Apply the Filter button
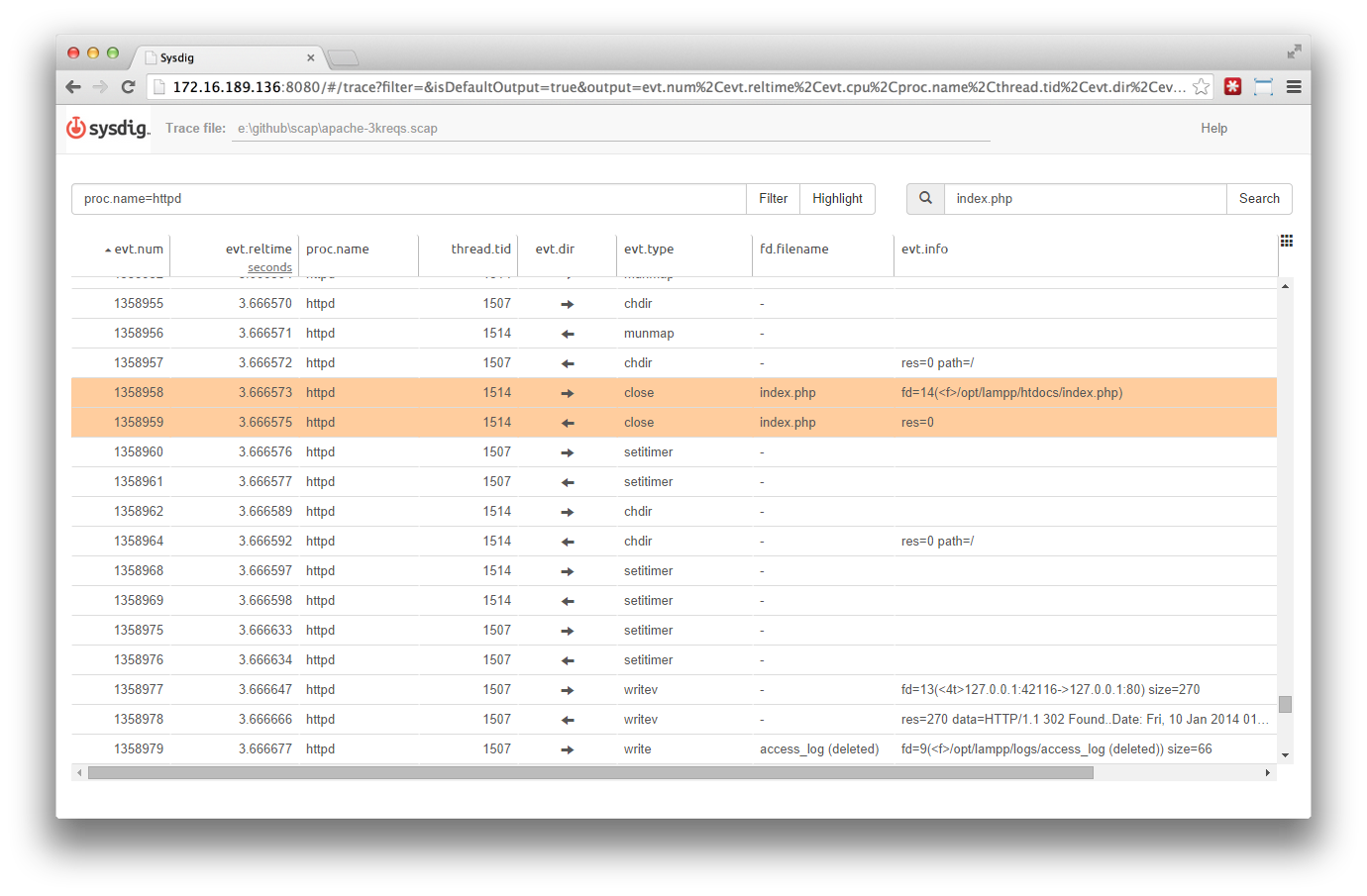 (x=774, y=198)
